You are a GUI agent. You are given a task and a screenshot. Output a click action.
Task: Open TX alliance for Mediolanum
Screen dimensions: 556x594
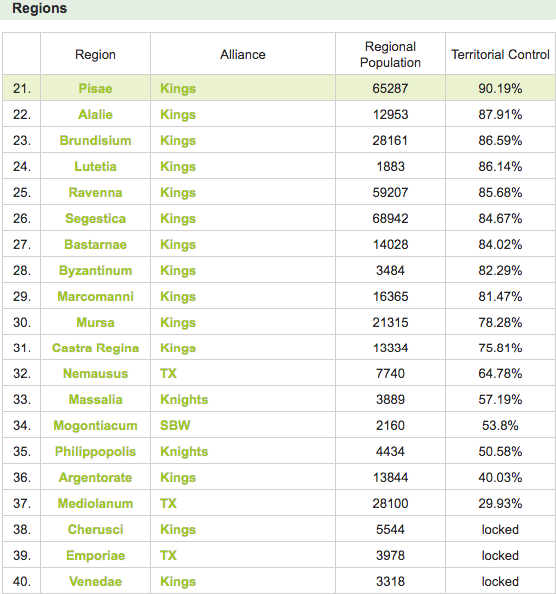168,503
